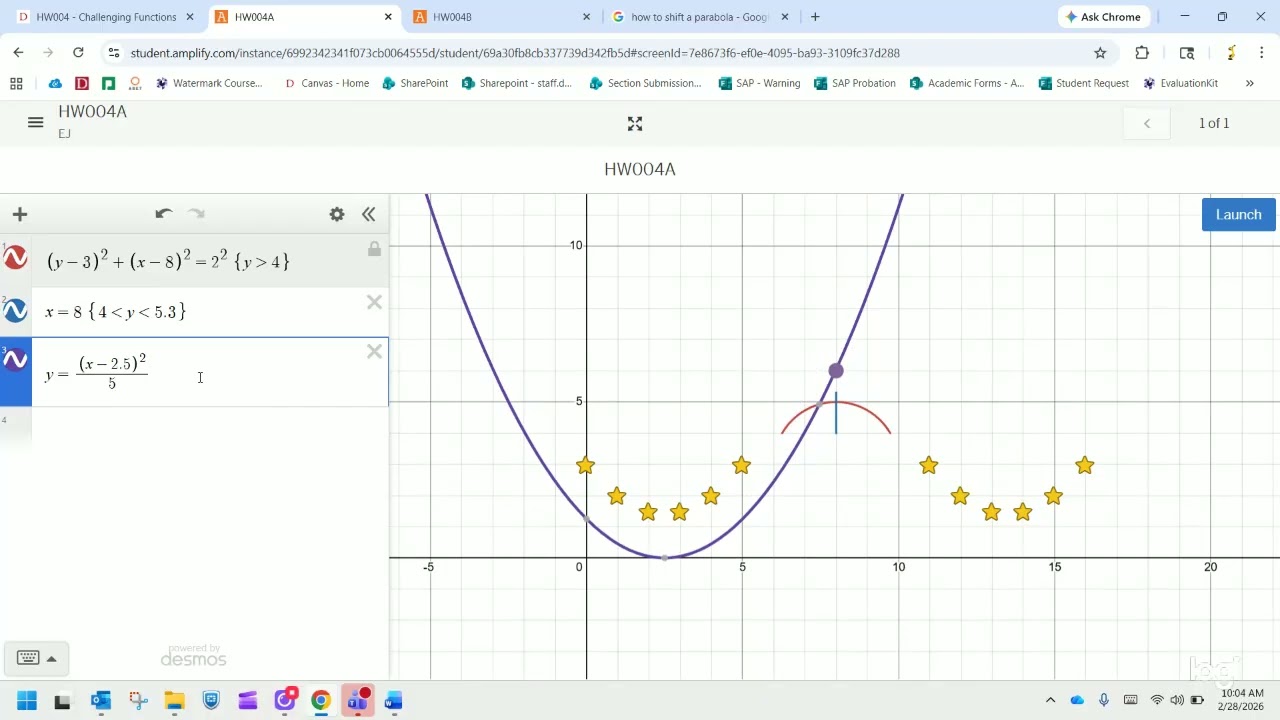Open the apps grid in bookmarks bar
Viewport: 1280px width, 720px height.
coord(16,83)
